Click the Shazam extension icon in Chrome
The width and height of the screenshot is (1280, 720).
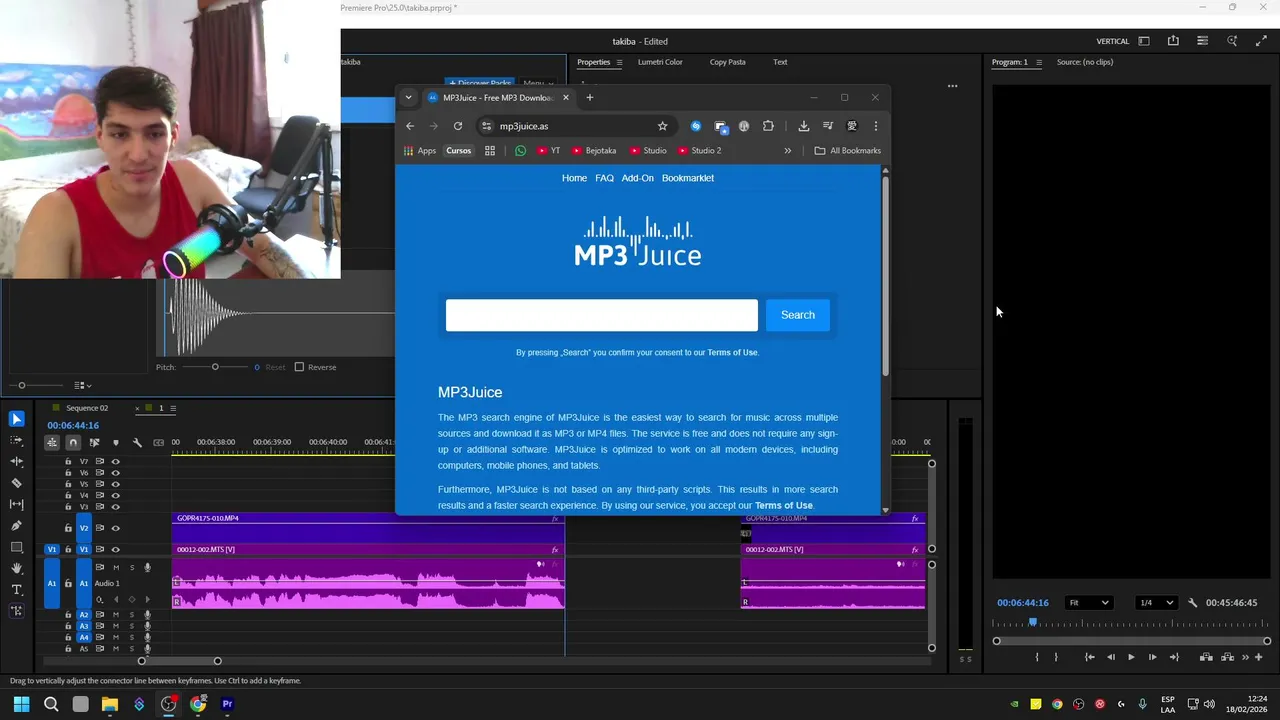696,126
